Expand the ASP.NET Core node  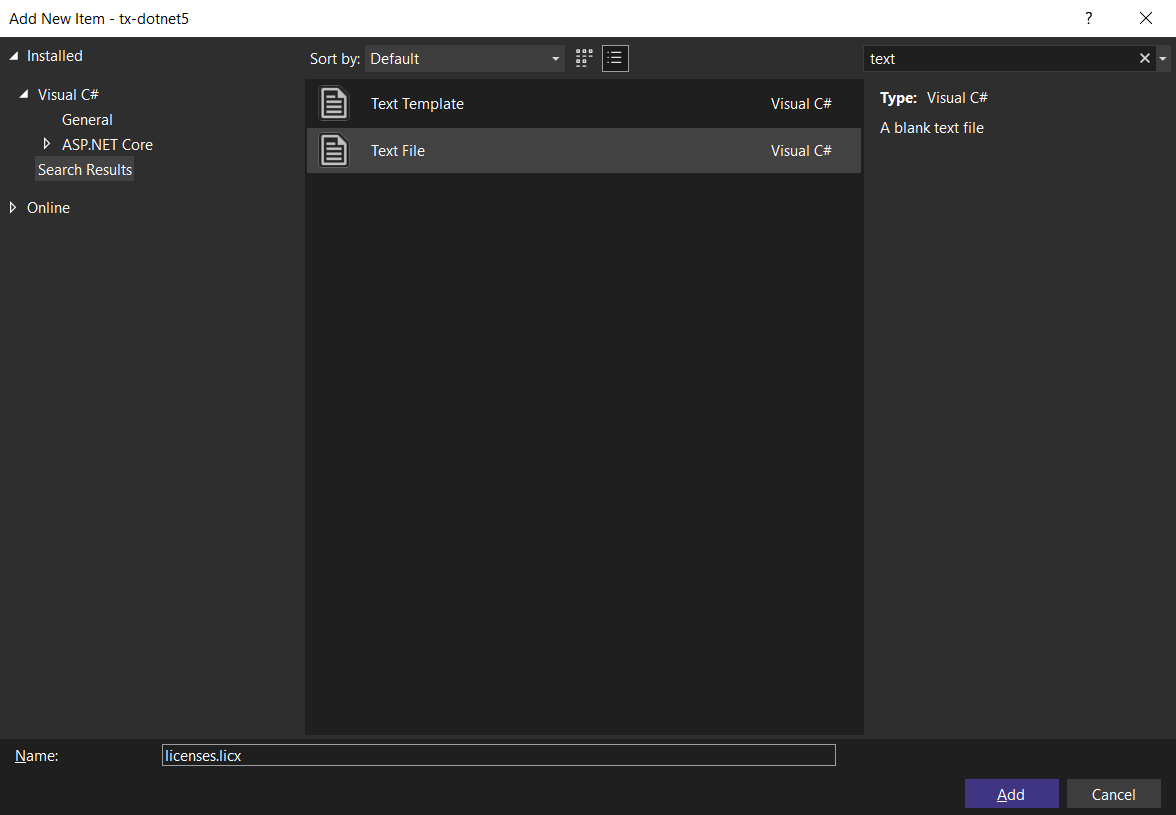(x=46, y=144)
